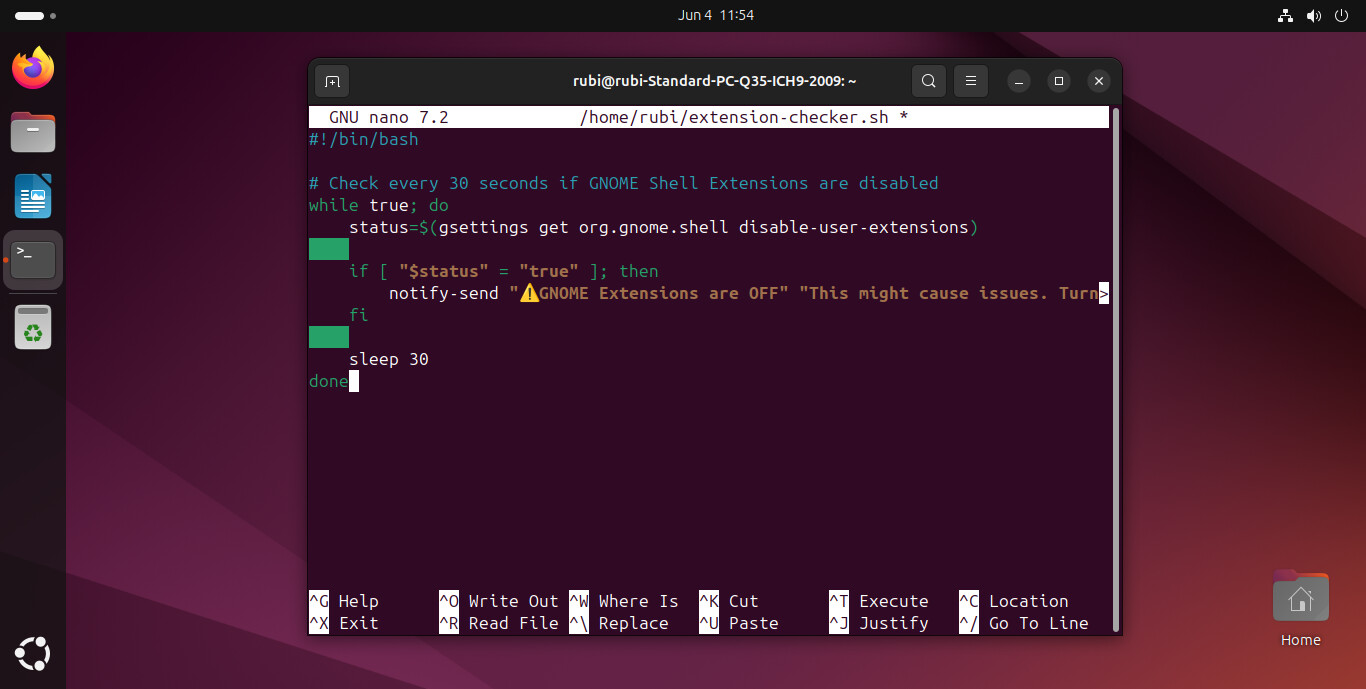Place cursor on the sleep 30 line

click(389, 359)
